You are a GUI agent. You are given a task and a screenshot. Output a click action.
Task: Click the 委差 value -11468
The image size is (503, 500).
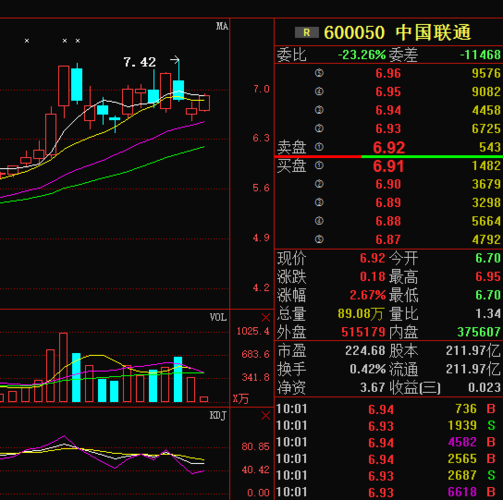(x=480, y=55)
